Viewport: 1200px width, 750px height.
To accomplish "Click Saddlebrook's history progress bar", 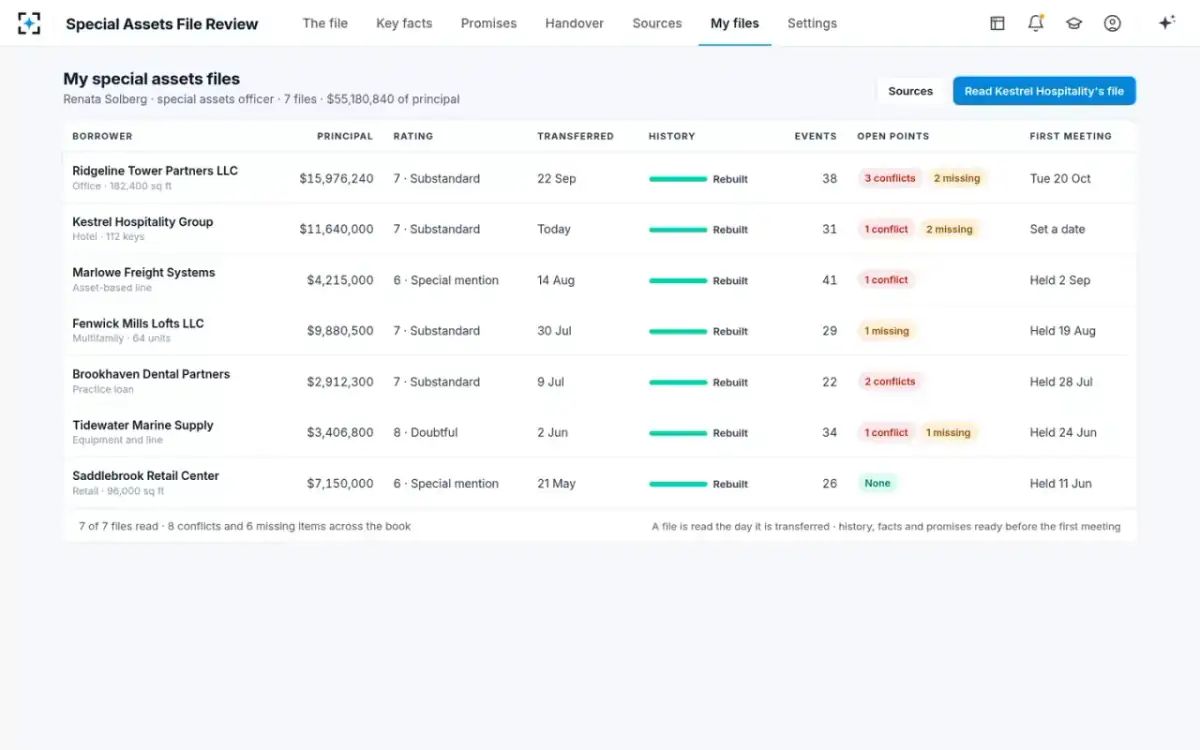I will (678, 484).
